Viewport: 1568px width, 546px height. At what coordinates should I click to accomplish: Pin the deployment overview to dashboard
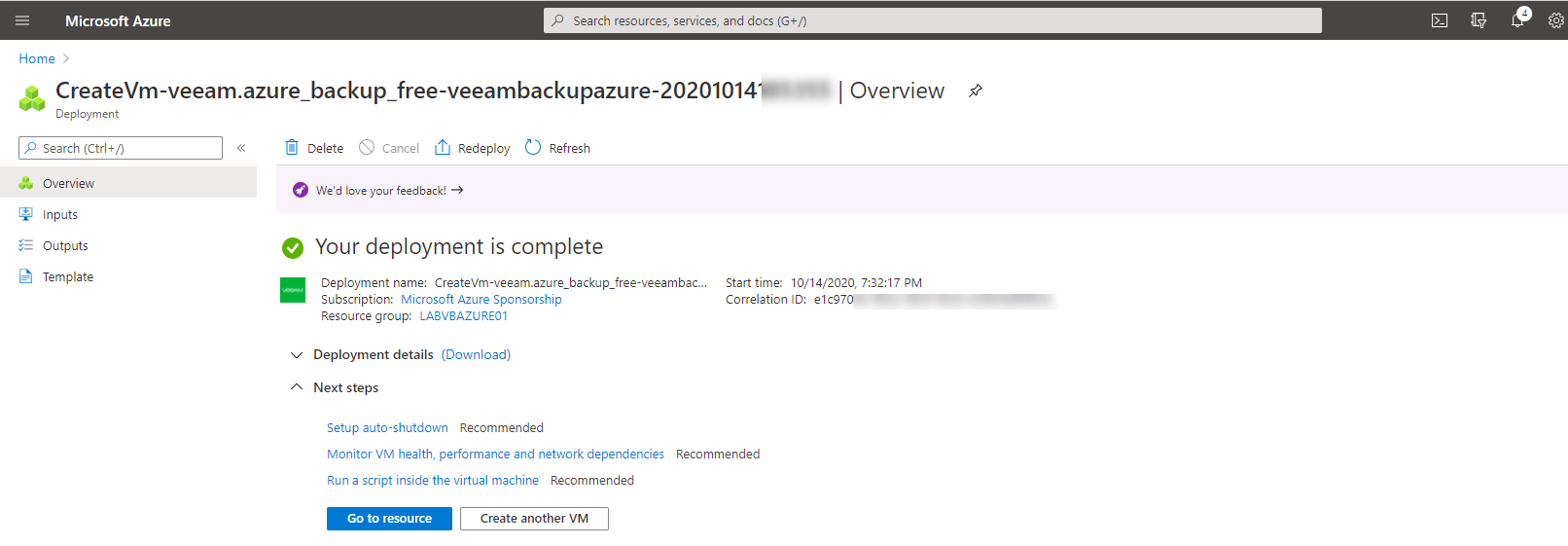pyautogui.click(x=976, y=91)
